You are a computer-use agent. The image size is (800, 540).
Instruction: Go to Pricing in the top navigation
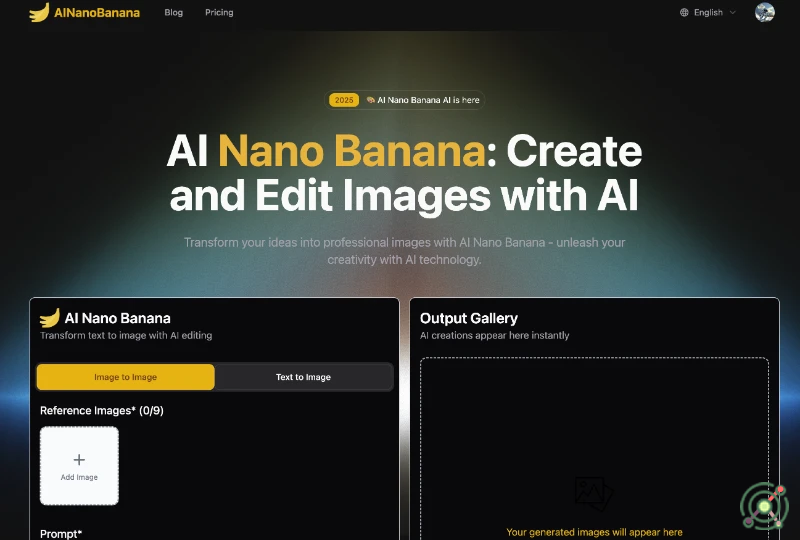[x=219, y=13]
